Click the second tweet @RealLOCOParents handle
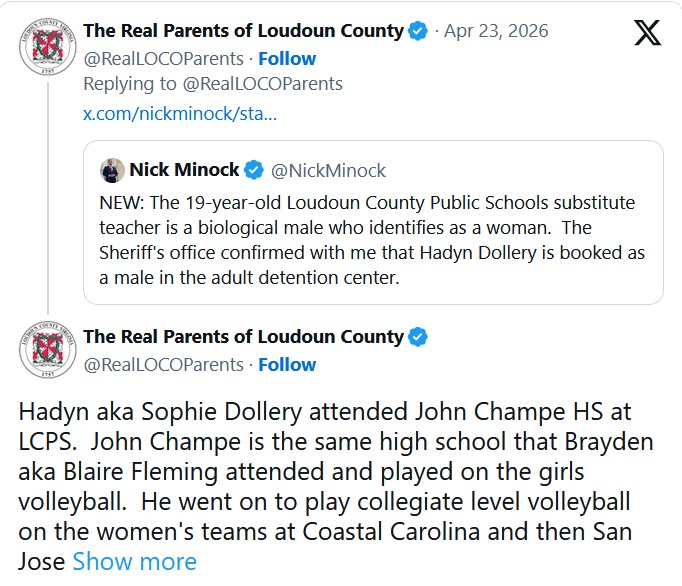 pos(163,364)
